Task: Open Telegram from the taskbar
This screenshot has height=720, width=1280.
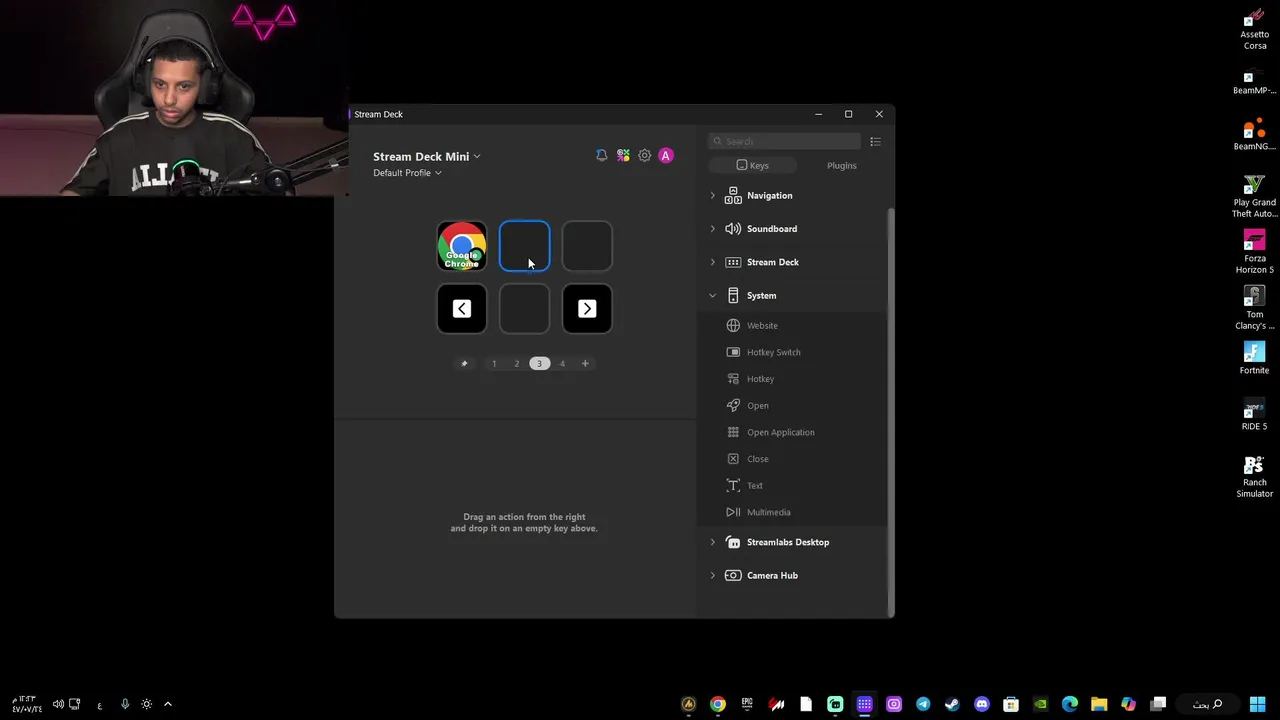Action: point(923,704)
